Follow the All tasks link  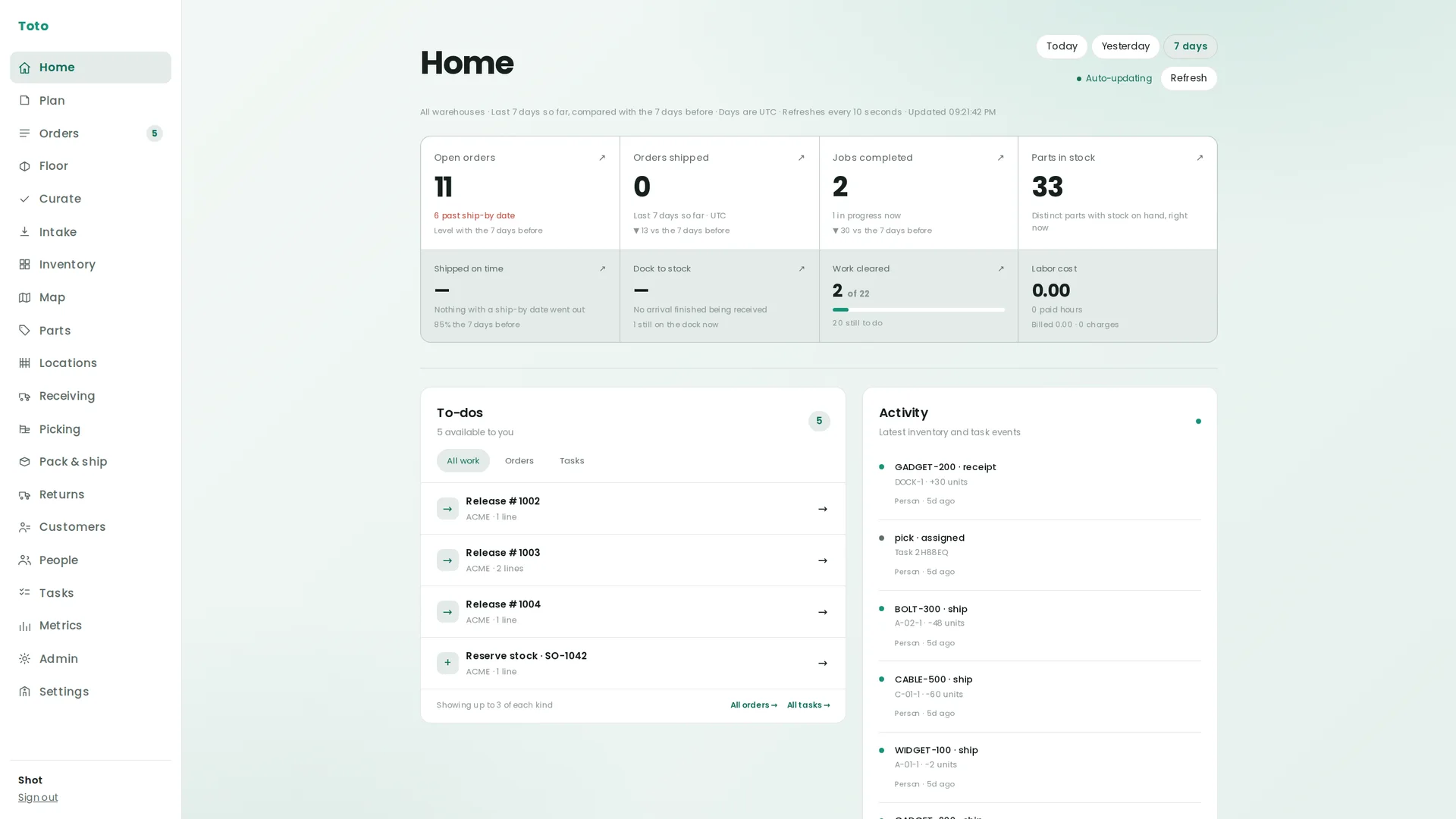808,705
